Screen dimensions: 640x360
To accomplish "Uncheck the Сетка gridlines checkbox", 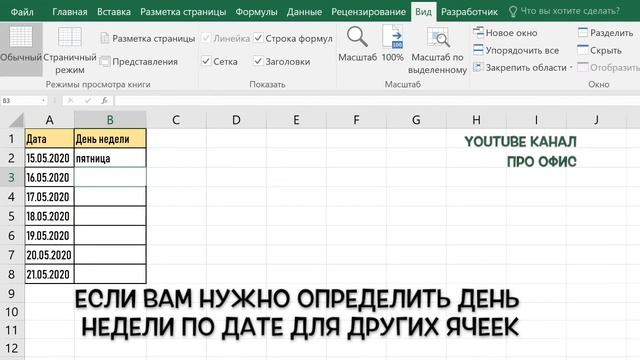I will pos(206,61).
